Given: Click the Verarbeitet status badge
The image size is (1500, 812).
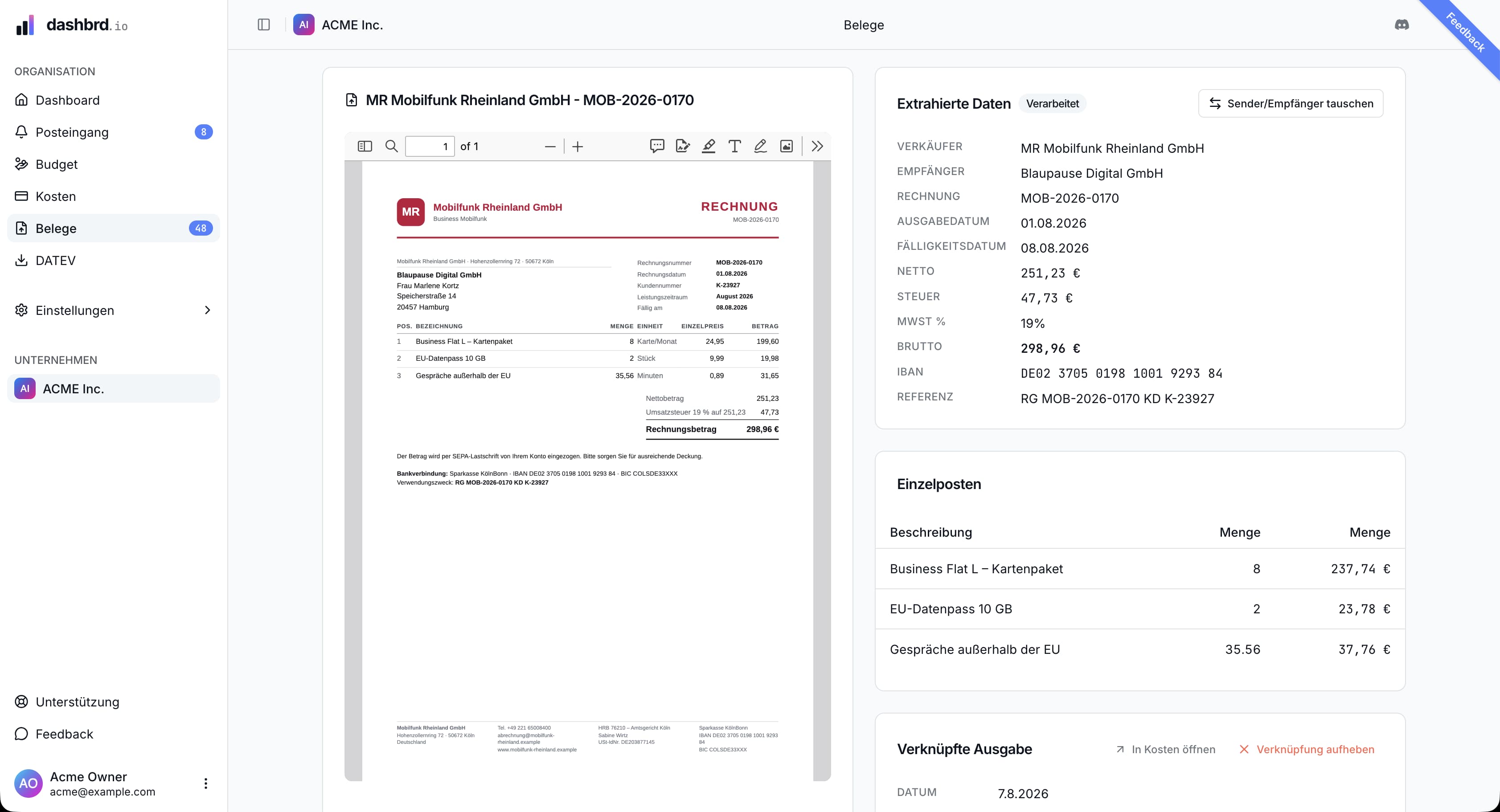Looking at the screenshot, I should (1052, 104).
